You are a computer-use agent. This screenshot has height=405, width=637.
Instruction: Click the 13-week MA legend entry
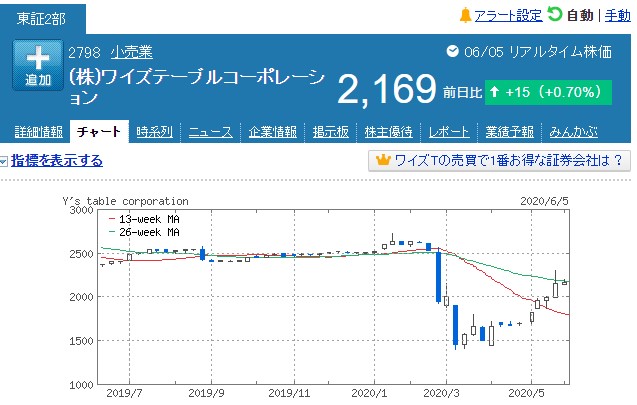[145, 219]
